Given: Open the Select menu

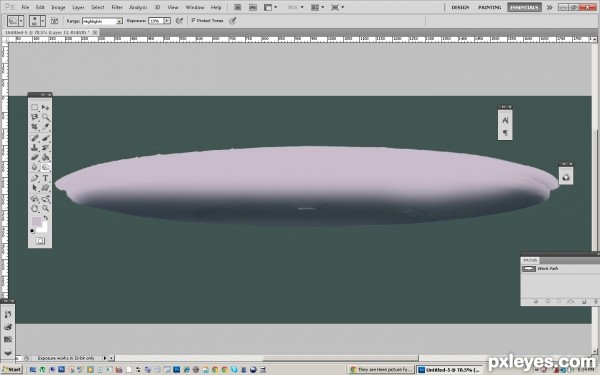Looking at the screenshot, I should pos(98,7).
